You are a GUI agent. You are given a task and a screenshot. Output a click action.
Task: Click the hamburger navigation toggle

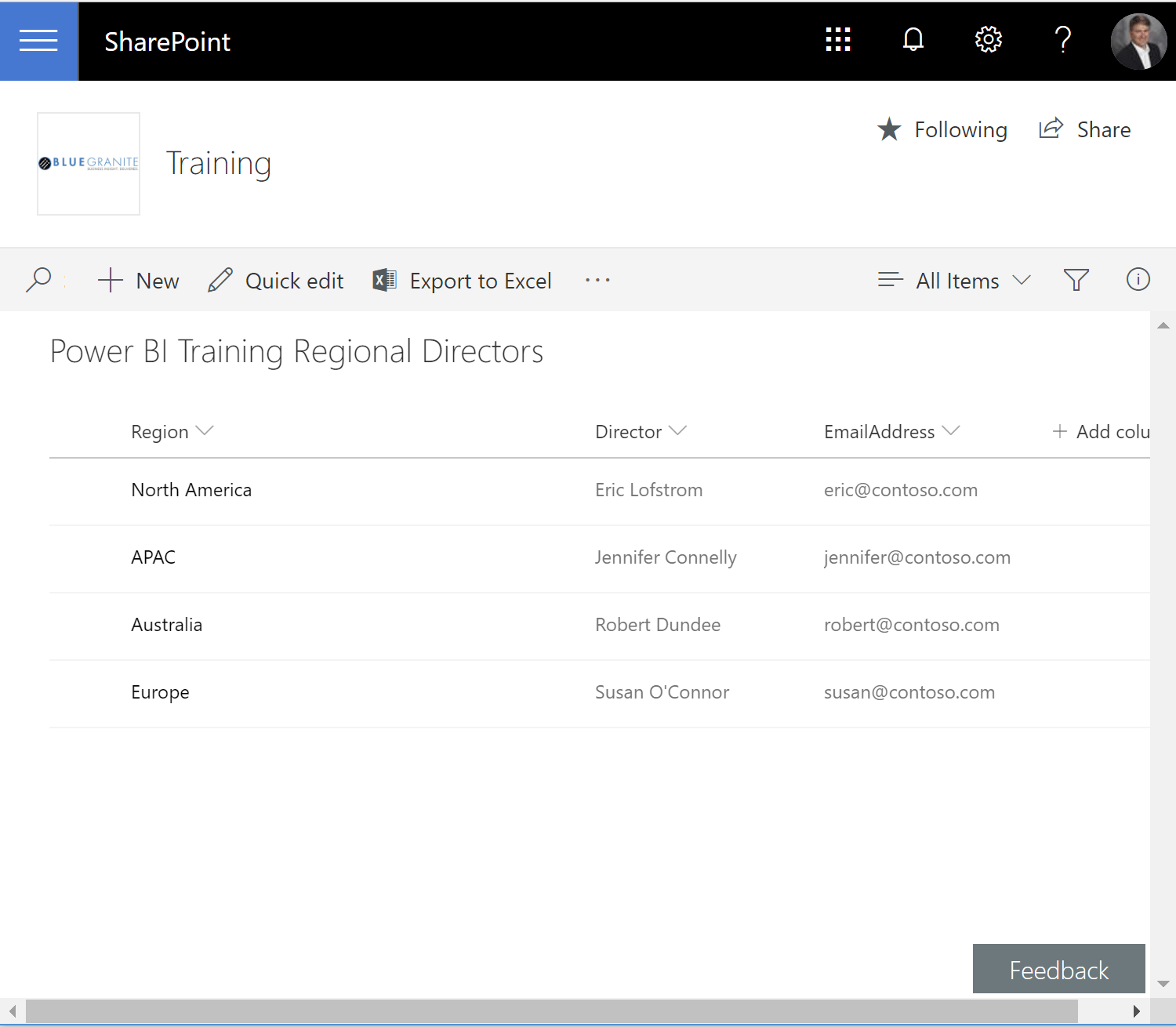coord(38,41)
